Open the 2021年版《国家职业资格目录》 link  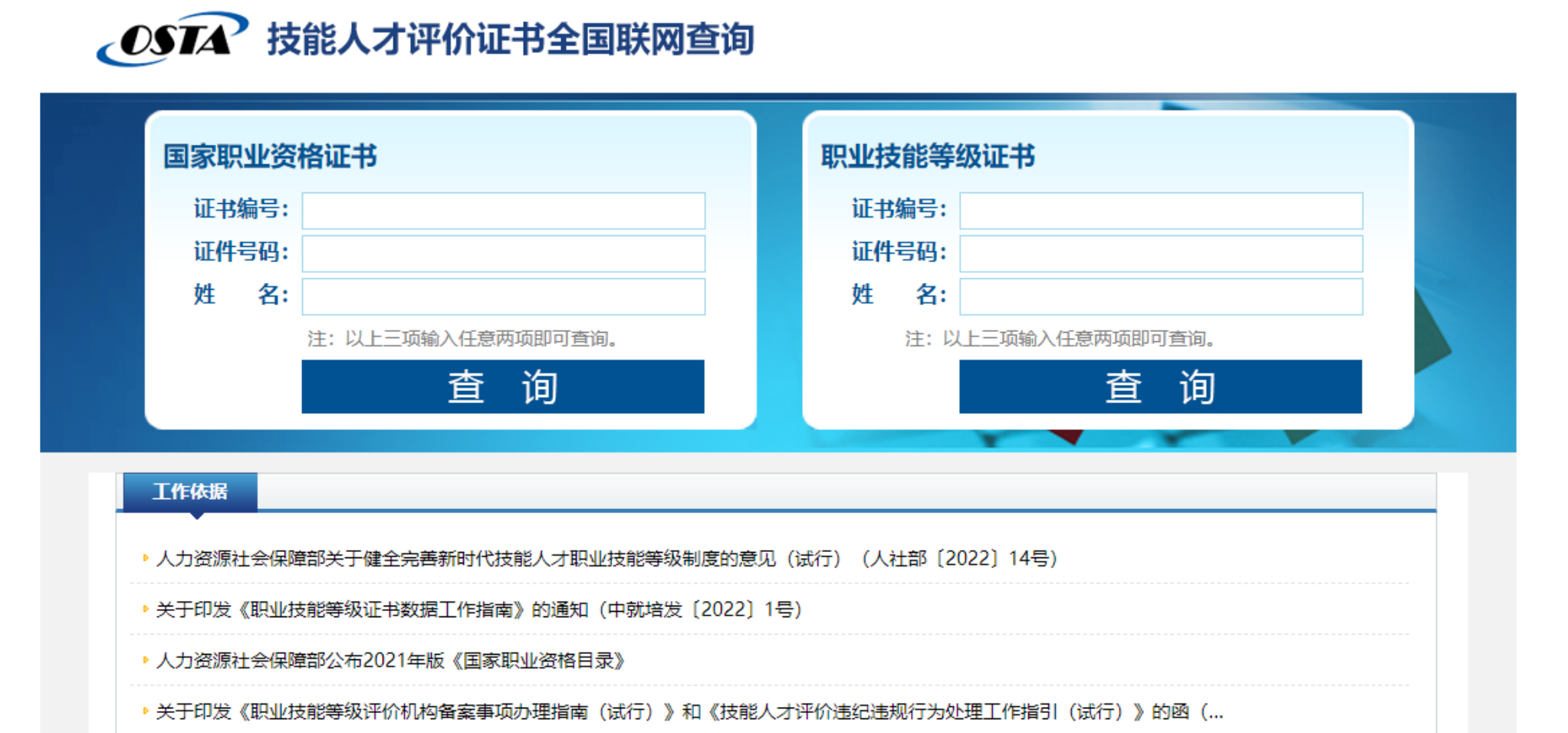click(390, 661)
